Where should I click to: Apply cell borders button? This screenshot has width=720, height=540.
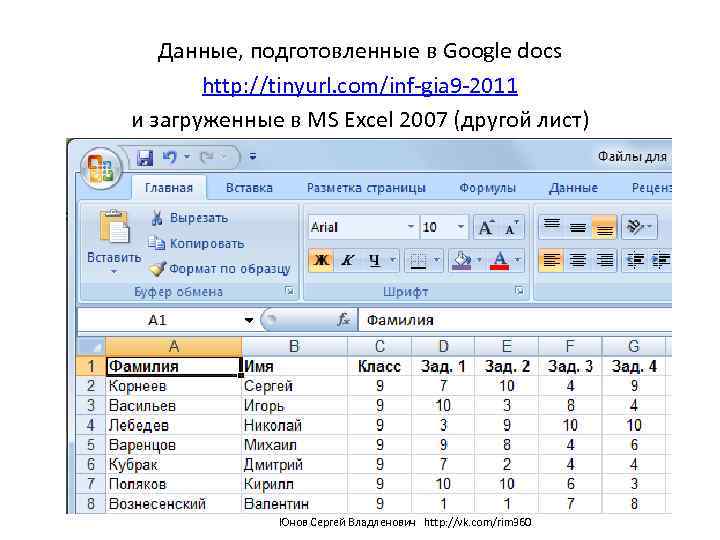pos(418,260)
